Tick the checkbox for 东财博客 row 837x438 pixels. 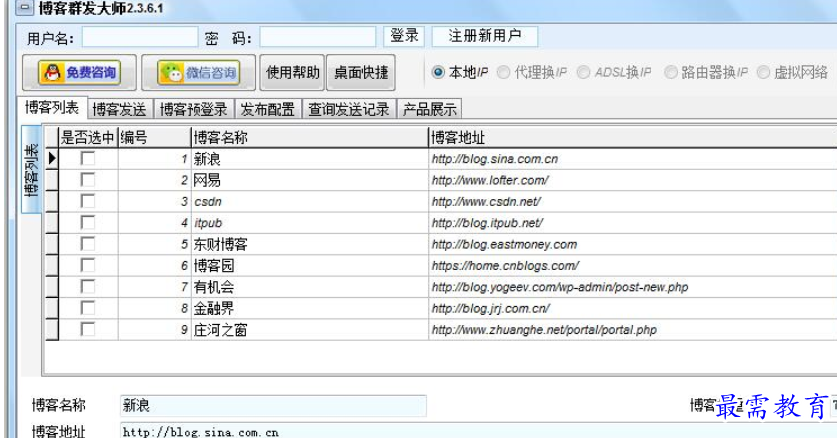[x=88, y=244]
